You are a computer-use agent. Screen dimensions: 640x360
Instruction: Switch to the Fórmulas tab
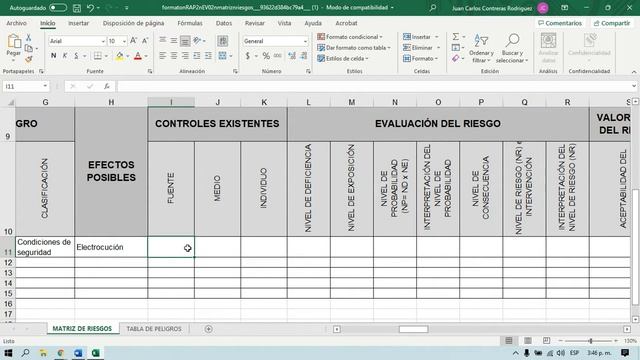coord(190,23)
